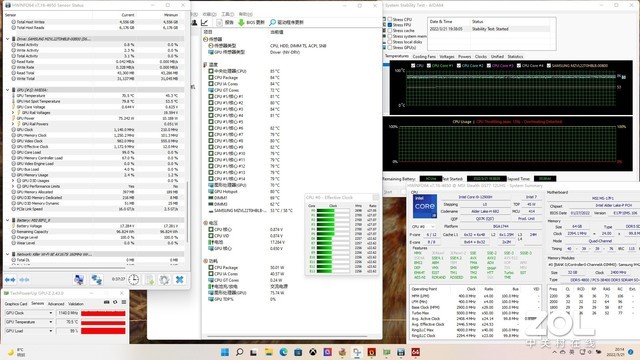Toggle CPU Core #1 graph legend checkbox
640x360 pixels.
point(429,65)
